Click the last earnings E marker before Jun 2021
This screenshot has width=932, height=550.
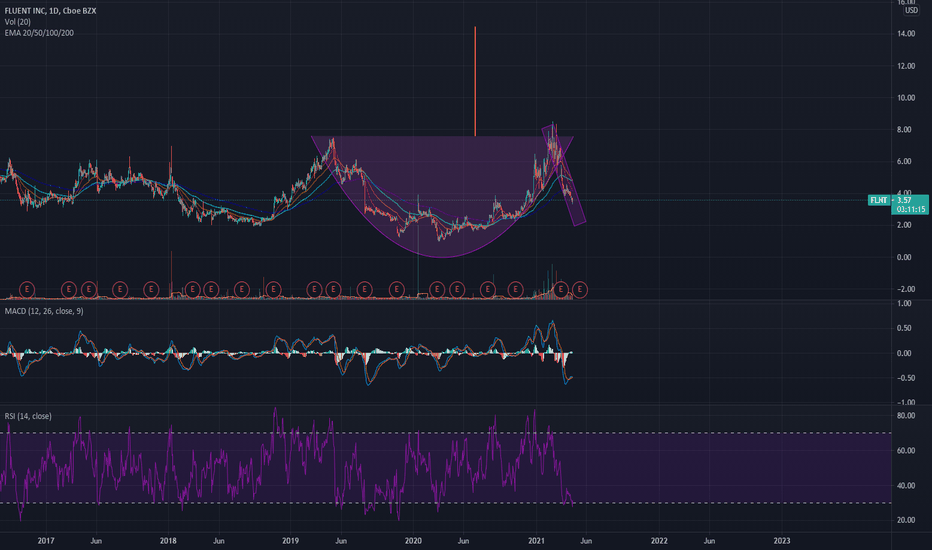coord(580,290)
